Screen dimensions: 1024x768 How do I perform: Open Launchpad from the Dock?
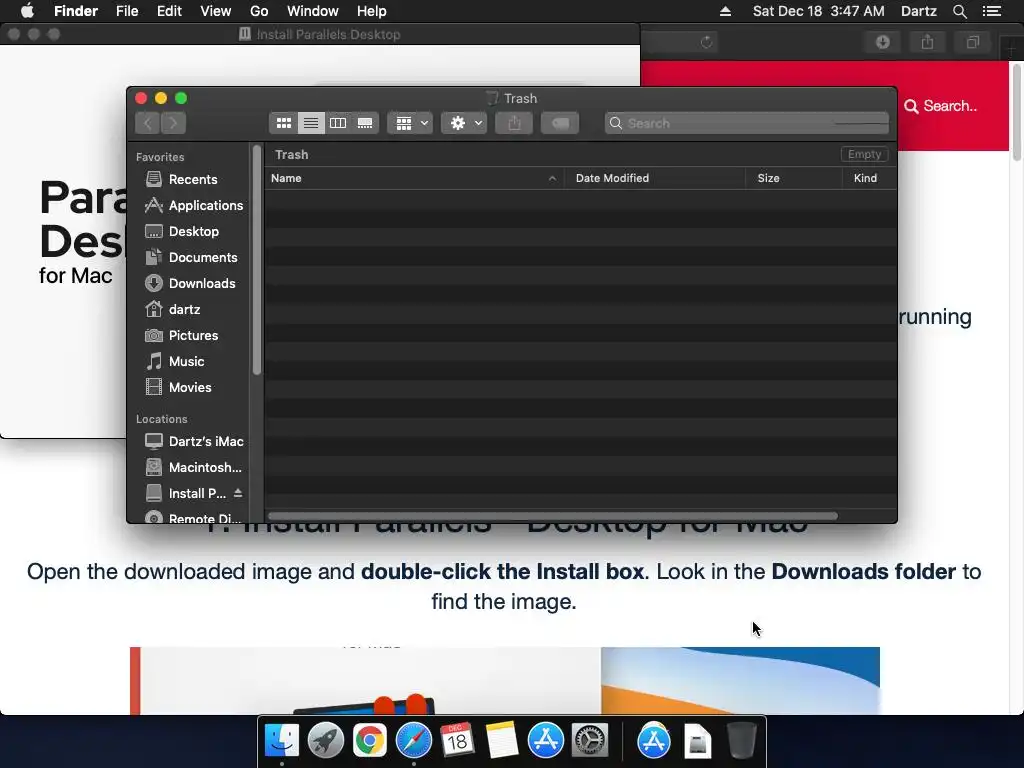coord(325,741)
